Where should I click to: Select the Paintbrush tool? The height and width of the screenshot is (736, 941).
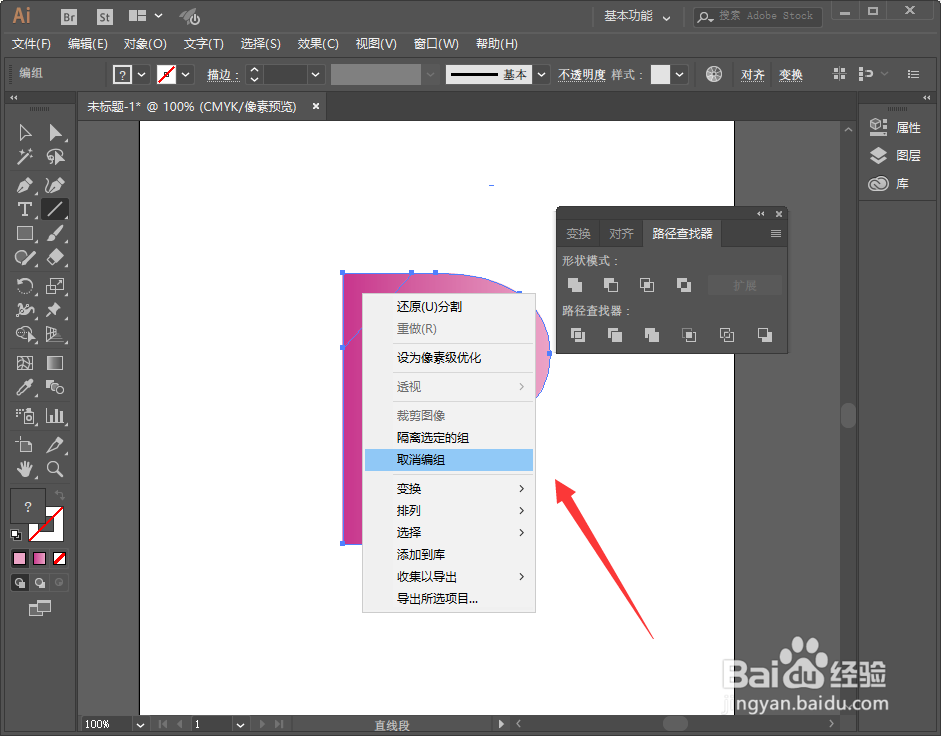[x=55, y=234]
